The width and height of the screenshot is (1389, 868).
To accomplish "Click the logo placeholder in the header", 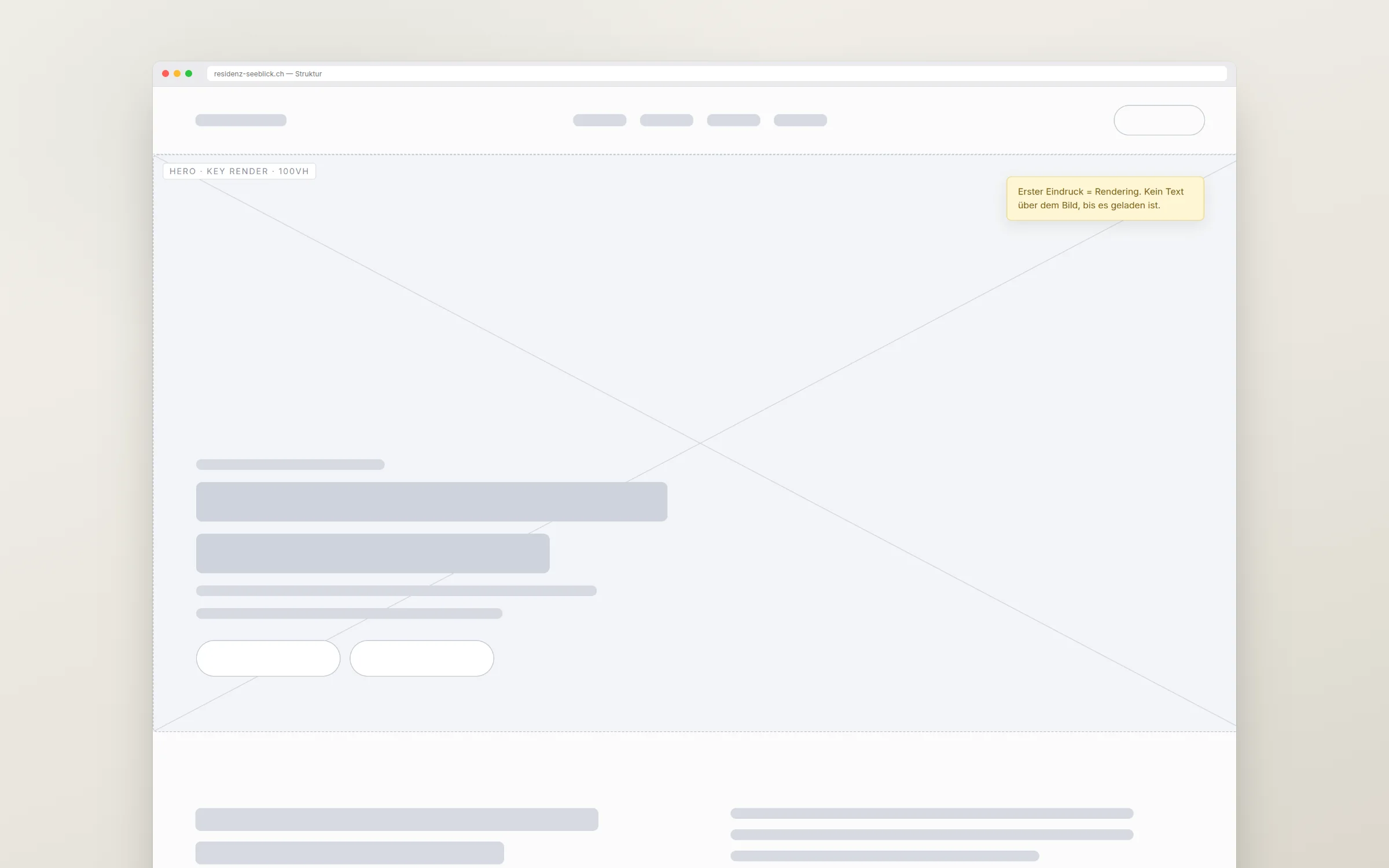I will [241, 120].
